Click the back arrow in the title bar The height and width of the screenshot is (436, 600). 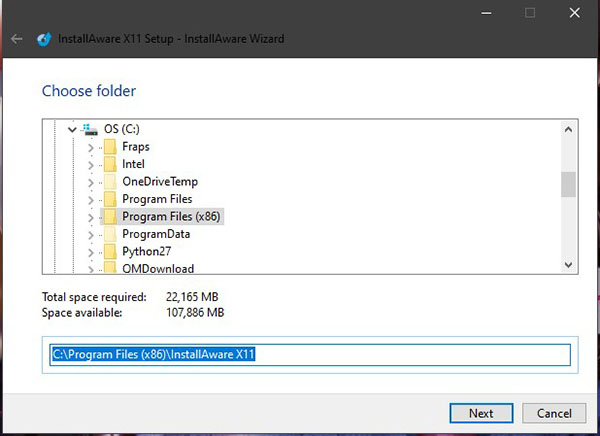click(x=16, y=39)
